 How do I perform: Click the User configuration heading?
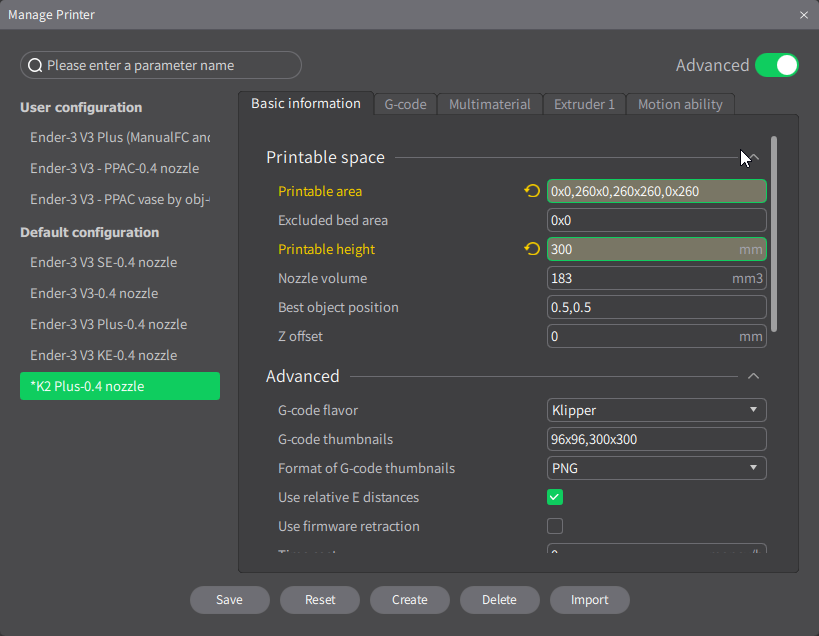[81, 108]
